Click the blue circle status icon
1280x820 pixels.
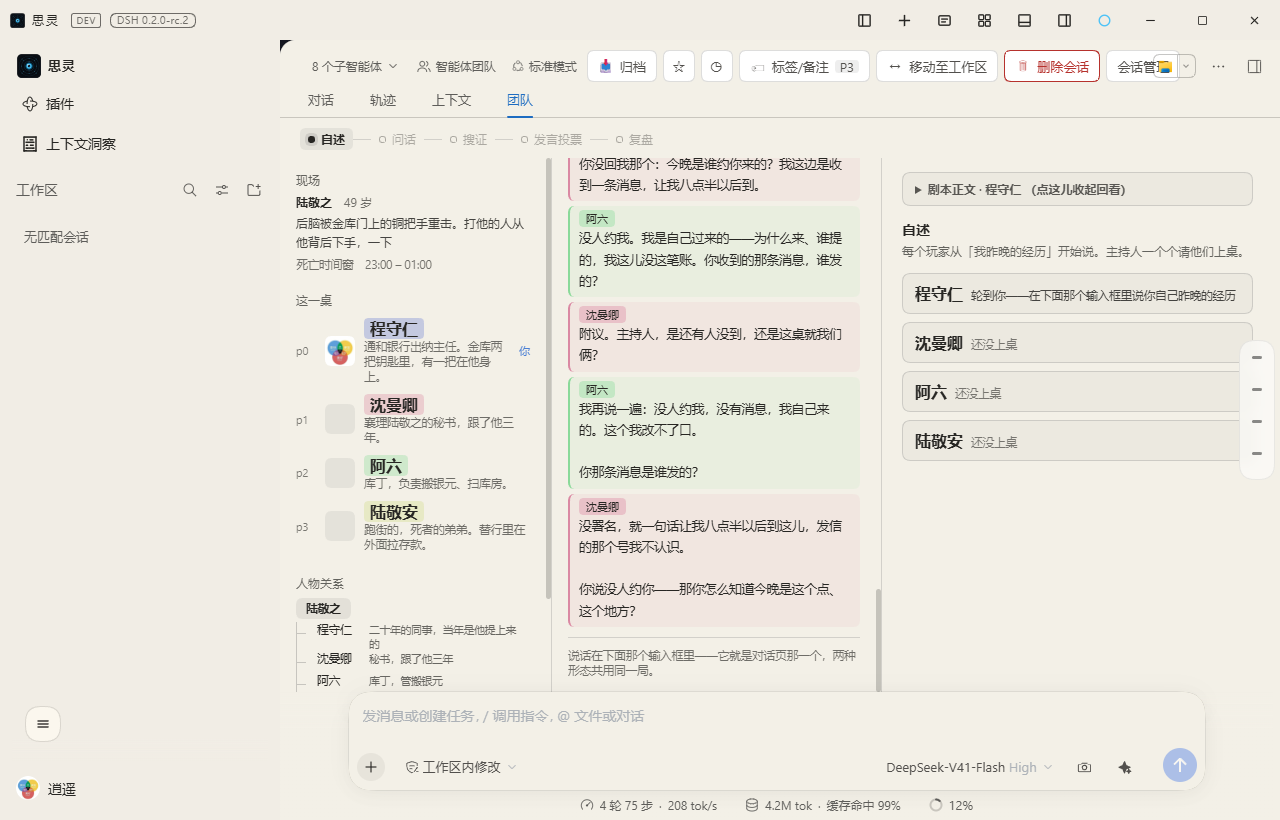tap(1105, 20)
